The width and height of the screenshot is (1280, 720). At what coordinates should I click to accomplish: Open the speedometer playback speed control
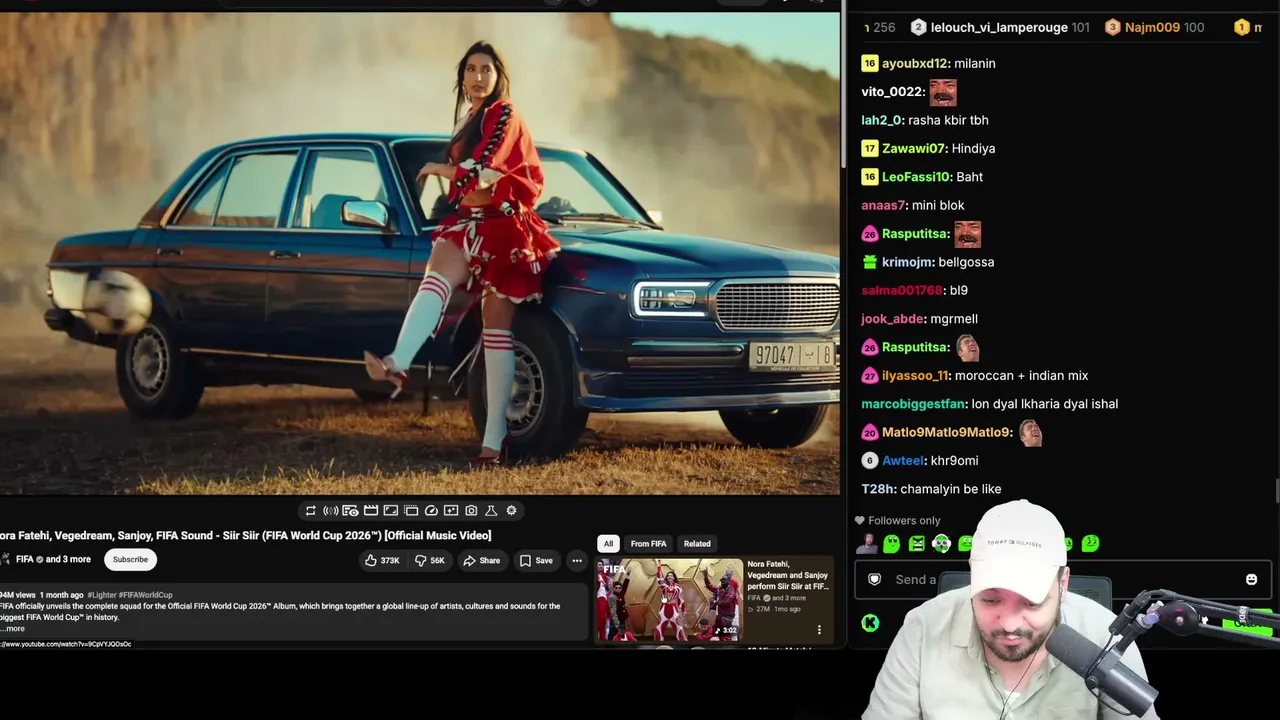431,510
